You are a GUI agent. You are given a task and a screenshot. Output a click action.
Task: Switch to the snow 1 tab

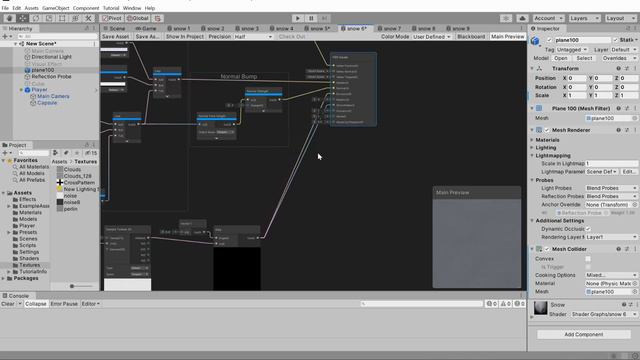(x=179, y=29)
